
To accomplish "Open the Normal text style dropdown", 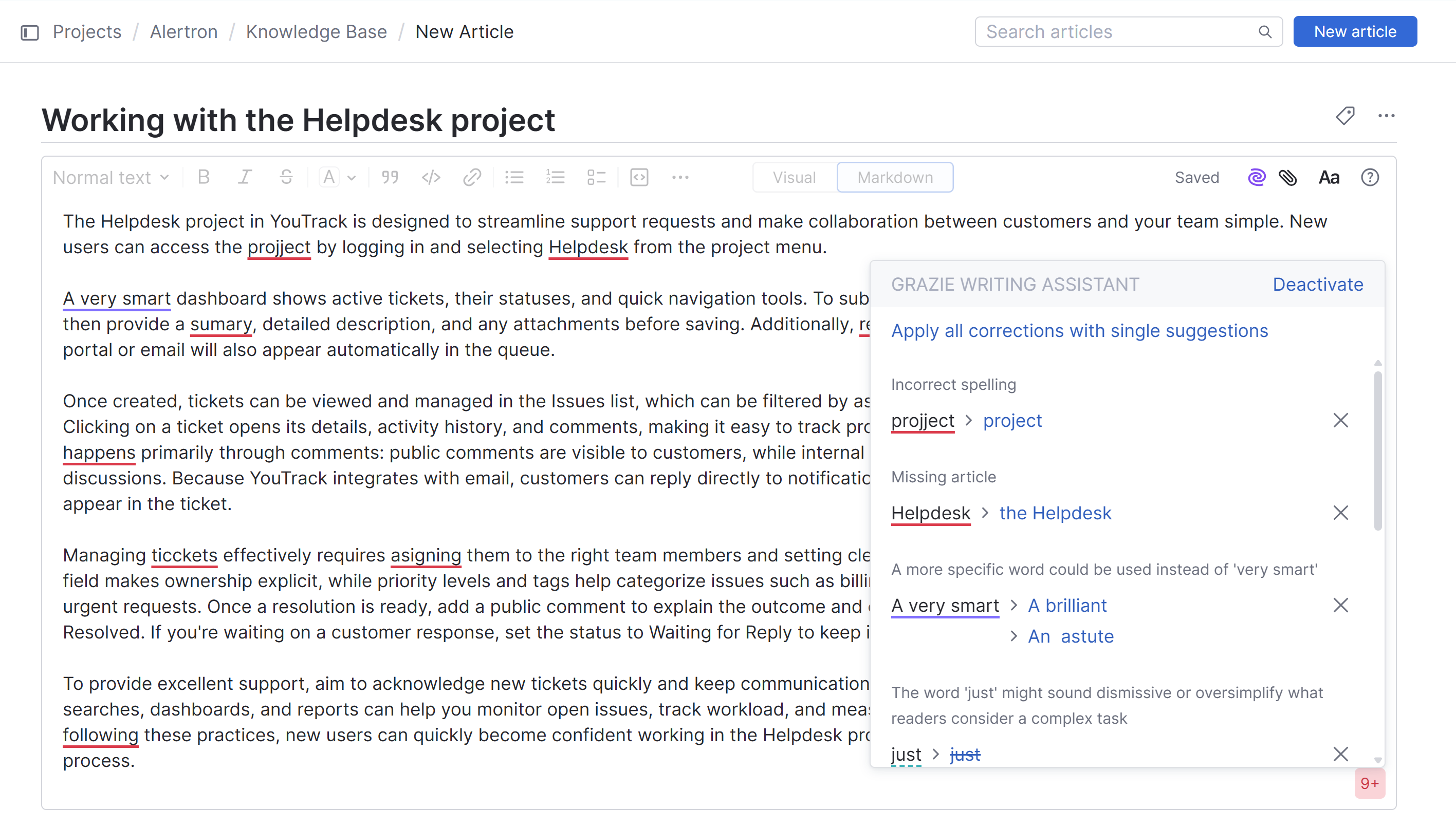I will [x=110, y=177].
